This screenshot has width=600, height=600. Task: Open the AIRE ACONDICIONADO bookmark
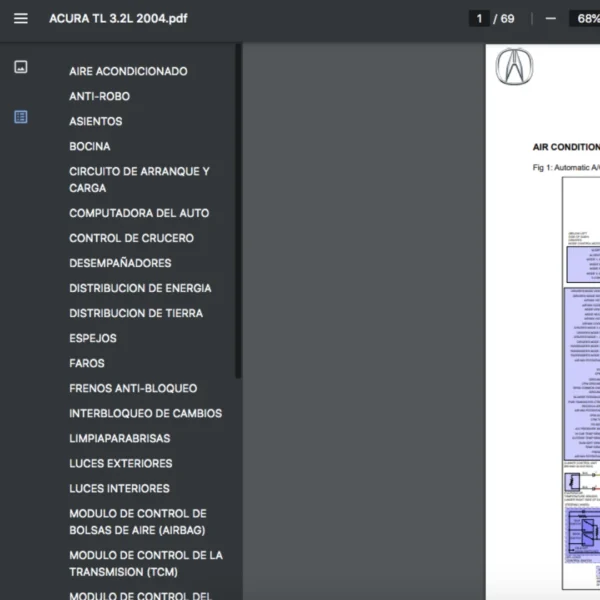pos(128,71)
